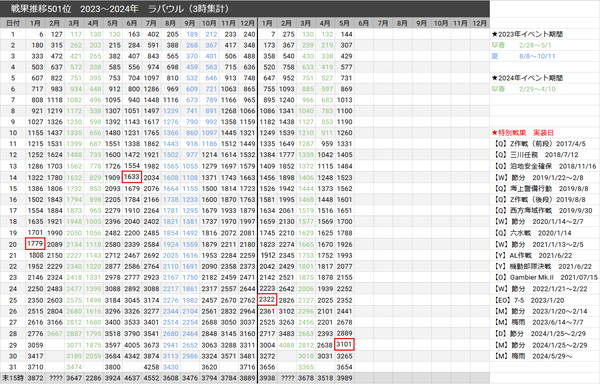Click the entry 【Y】機動部隊決戦 2021/6/22

(x=542, y=267)
